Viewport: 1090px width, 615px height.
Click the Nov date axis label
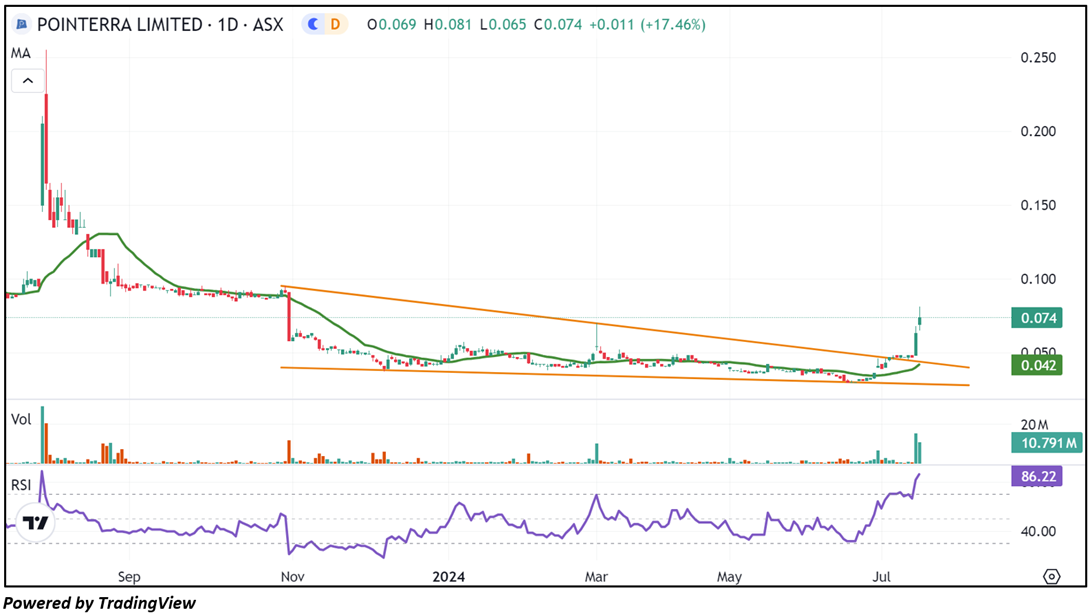(293, 577)
